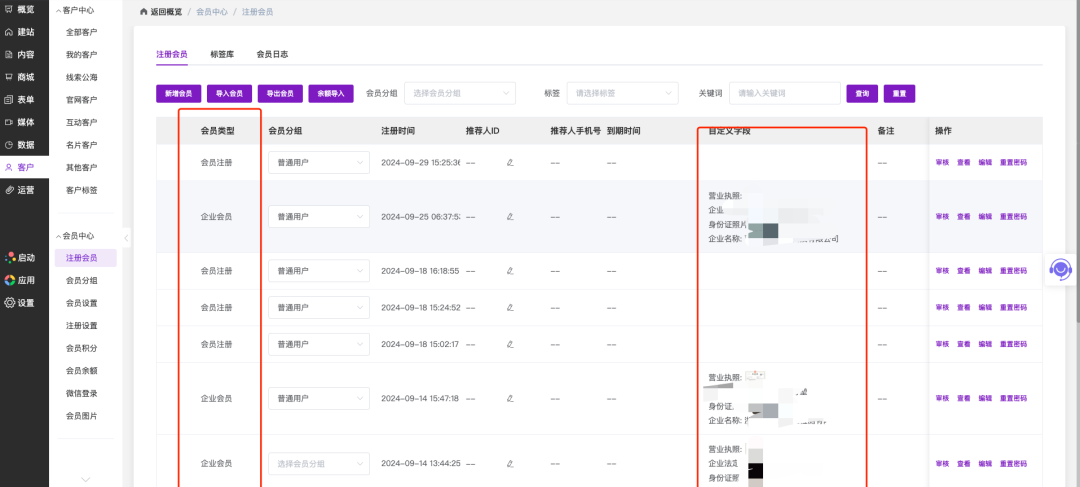Viewport: 1080px width, 487px height.
Task: Switch to the 标签库 tab
Action: click(x=222, y=54)
